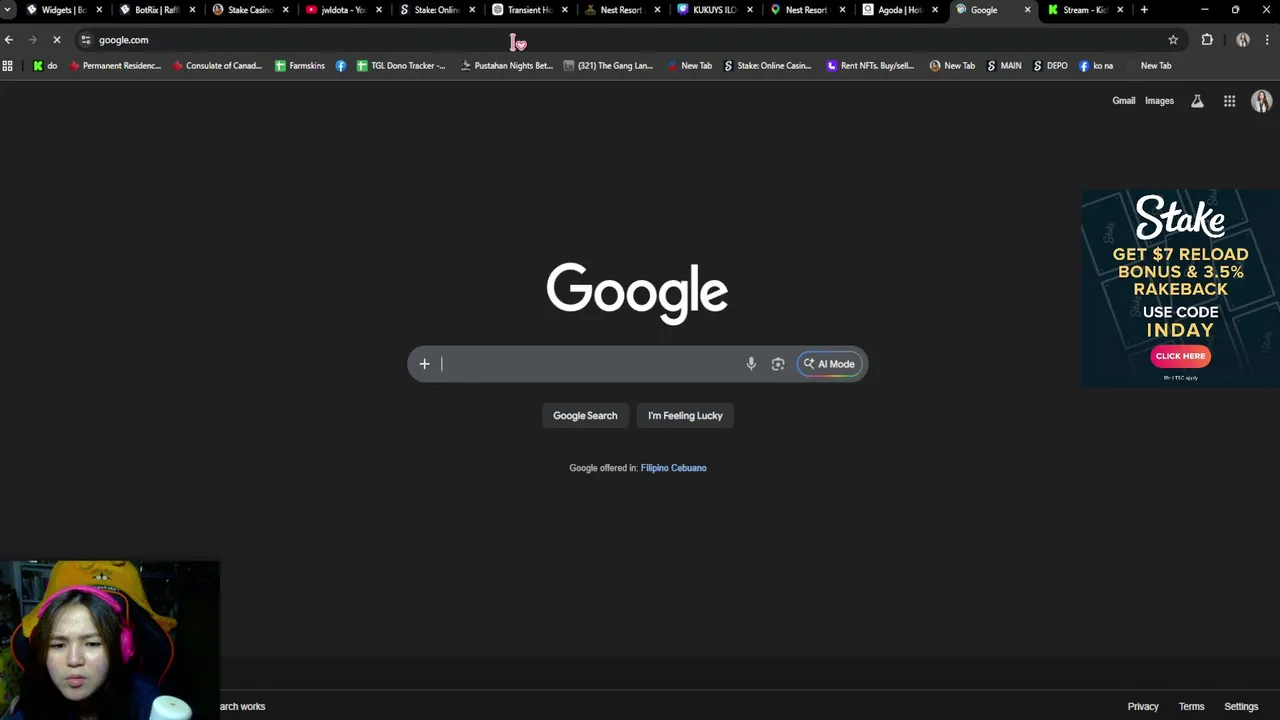The image size is (1280, 720).
Task: Click the Stake logo in the ad
Action: click(x=1180, y=218)
